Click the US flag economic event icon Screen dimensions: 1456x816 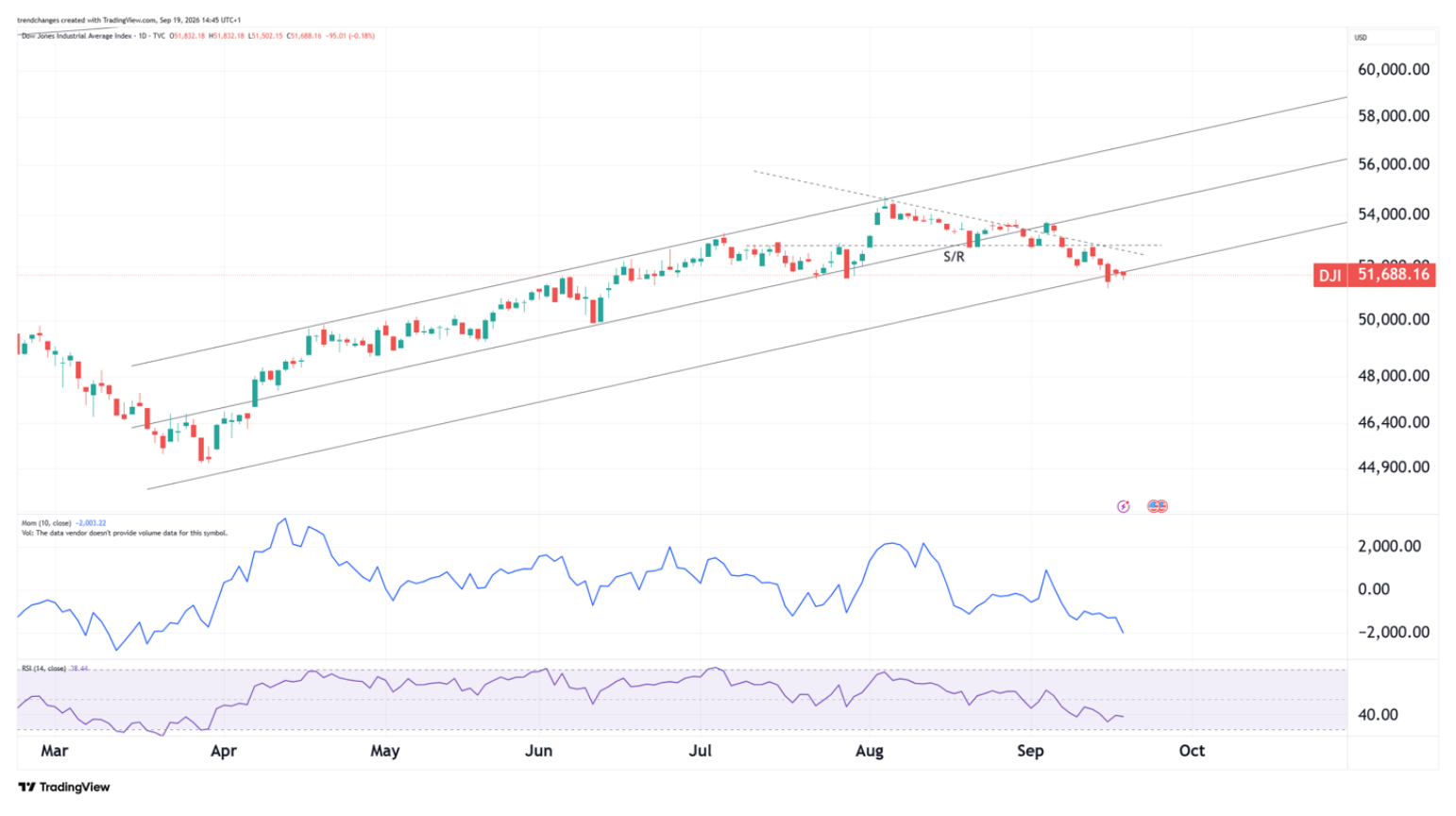coord(1158,506)
